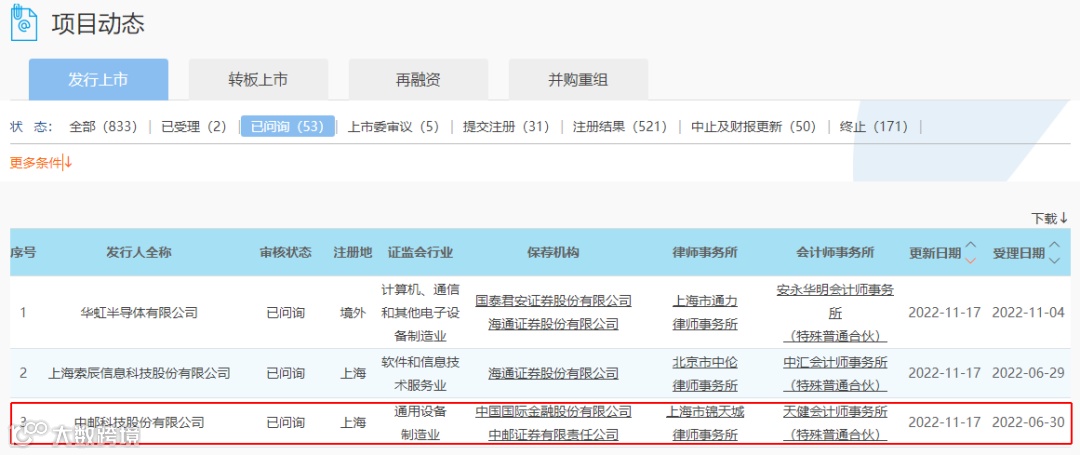Switch to the 并购重组 tab
The image size is (1080, 455).
point(578,79)
